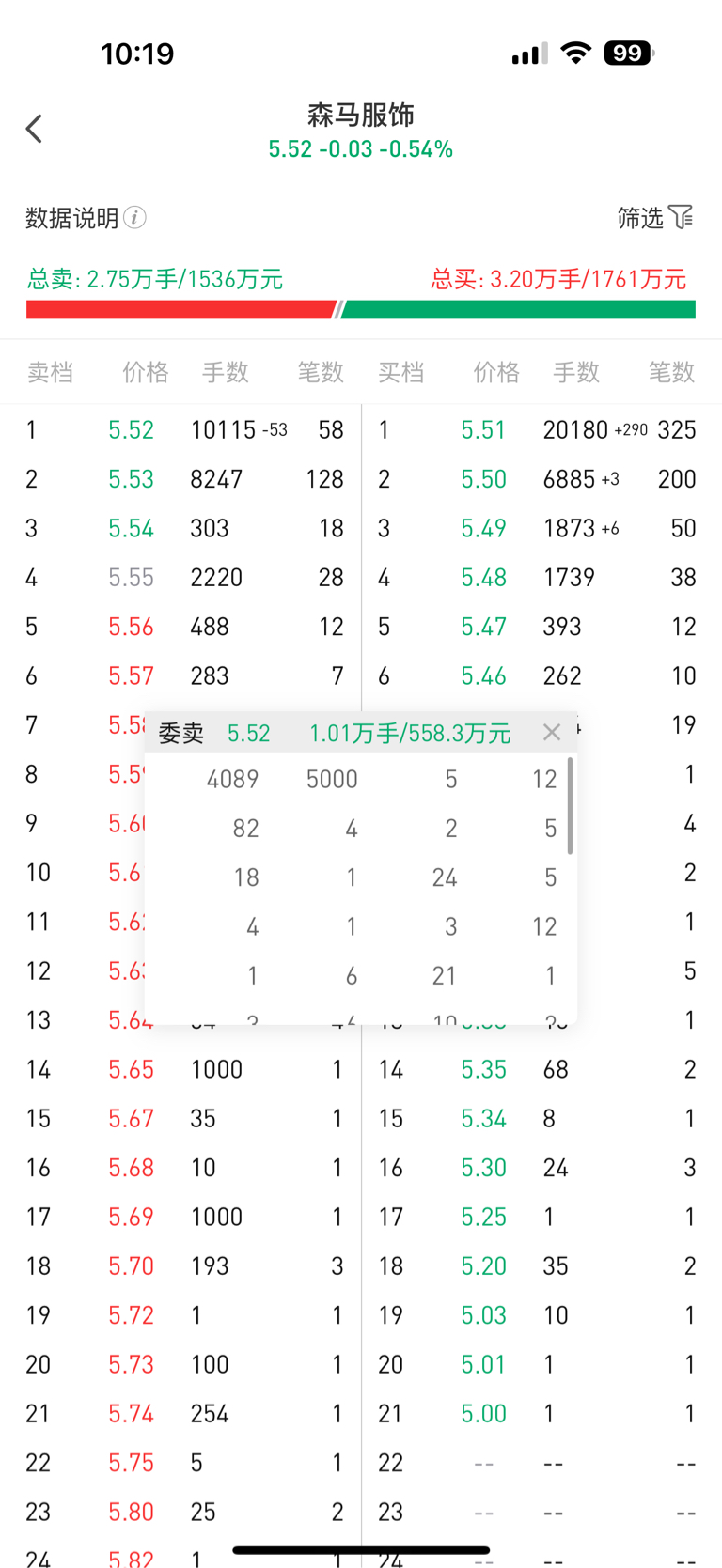Select buy level 18 price 5.20
Screen dimensions: 722x1568
click(483, 1265)
